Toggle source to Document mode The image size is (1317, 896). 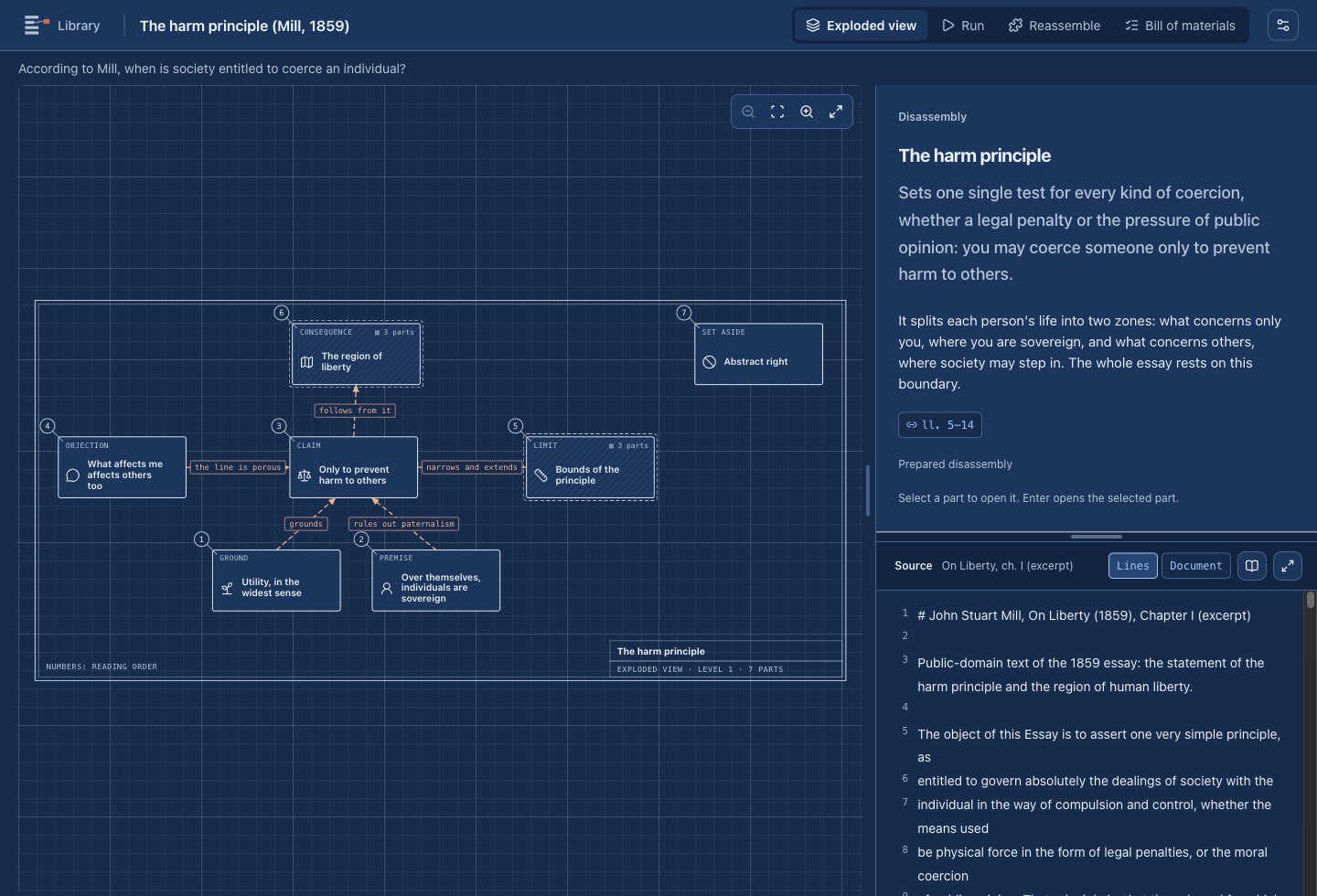pos(1195,566)
